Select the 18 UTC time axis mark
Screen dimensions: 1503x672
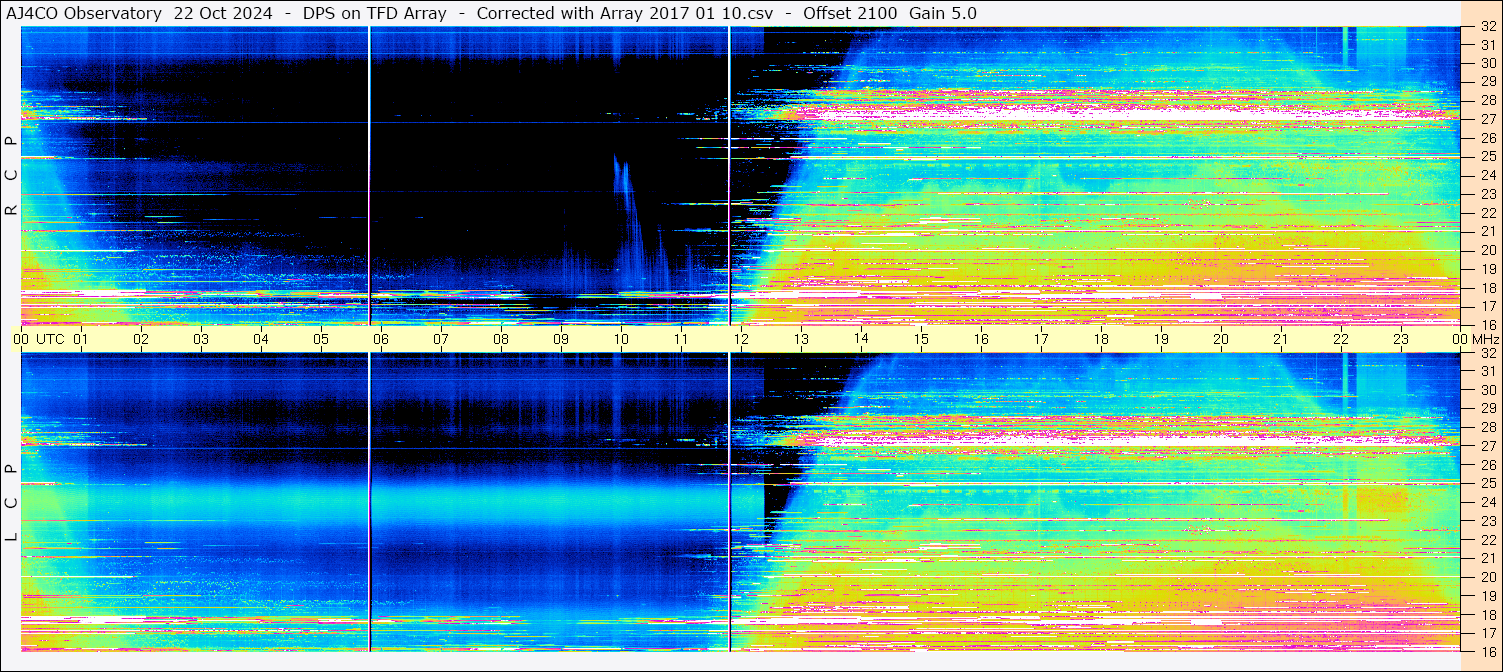pos(1100,339)
